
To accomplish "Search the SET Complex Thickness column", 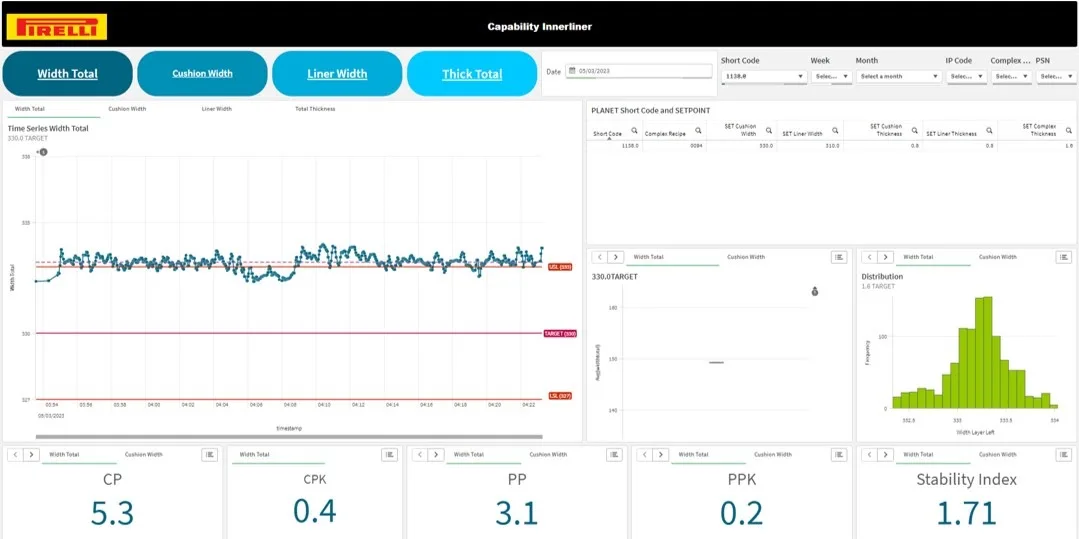I will (x=1069, y=129).
